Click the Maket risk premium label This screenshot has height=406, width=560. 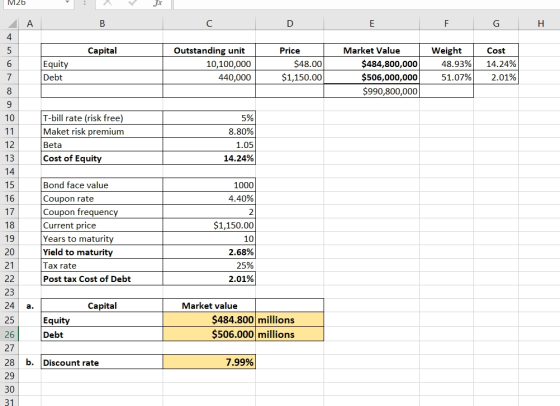(84, 131)
